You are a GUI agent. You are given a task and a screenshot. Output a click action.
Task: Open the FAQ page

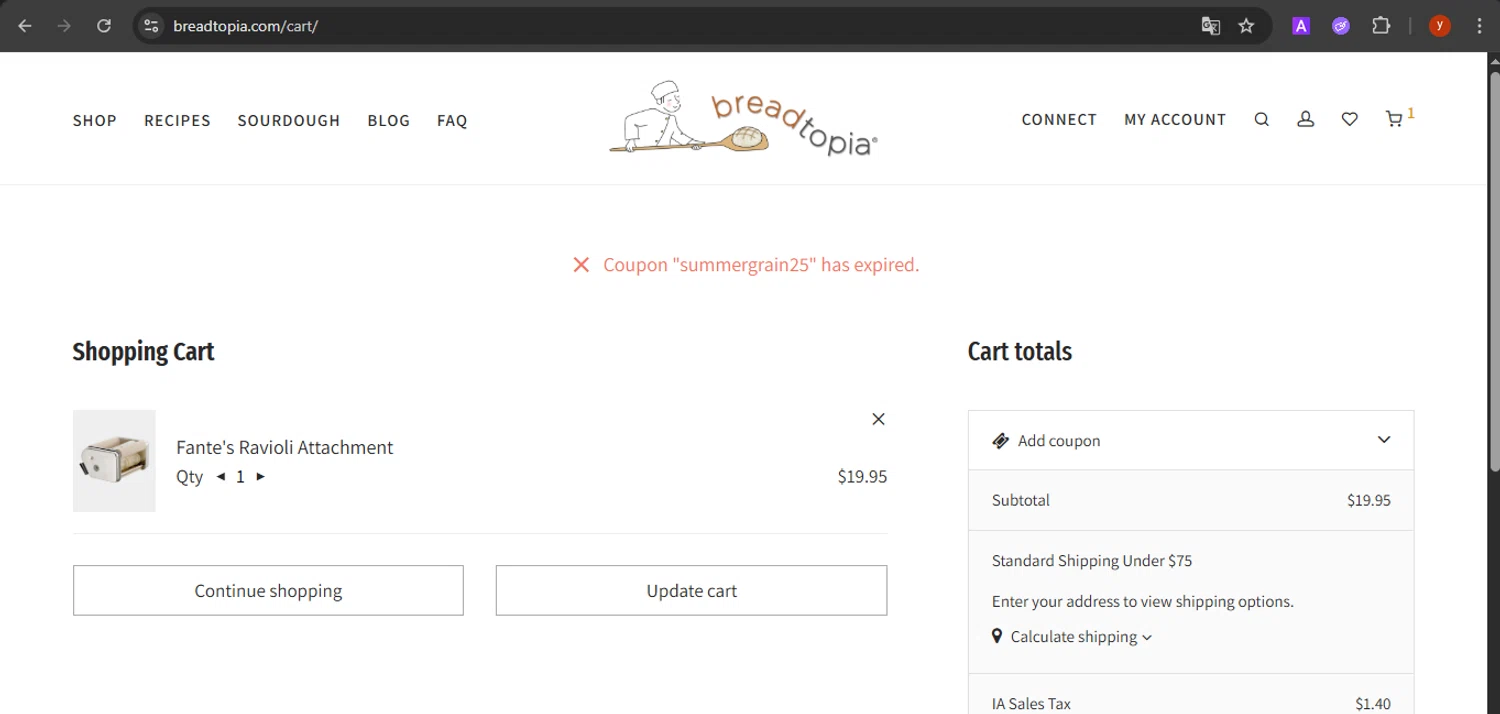click(x=452, y=120)
